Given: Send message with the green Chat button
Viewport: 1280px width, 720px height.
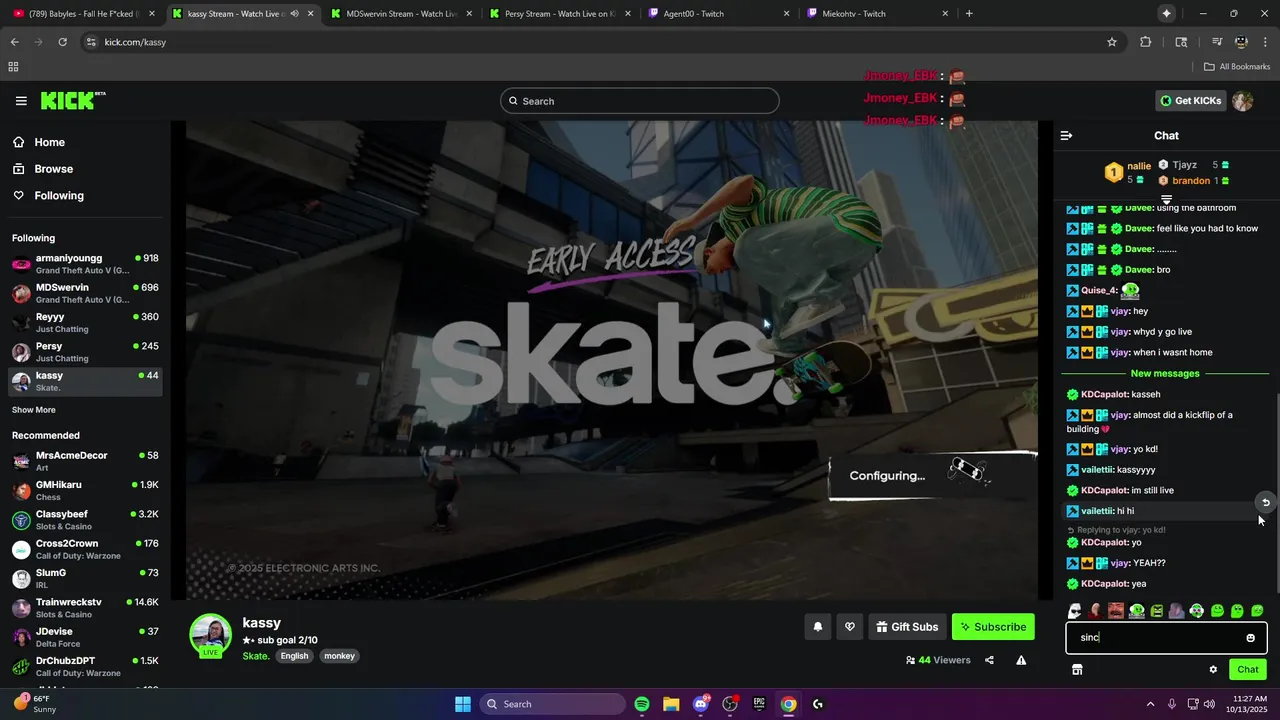Looking at the screenshot, I should [x=1248, y=670].
